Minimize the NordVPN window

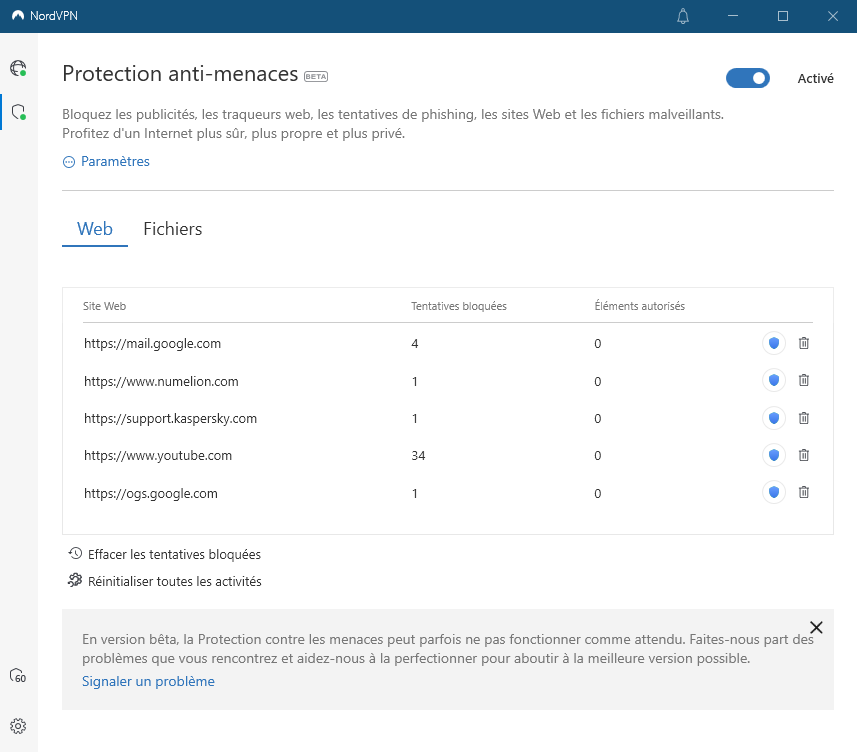(x=733, y=16)
